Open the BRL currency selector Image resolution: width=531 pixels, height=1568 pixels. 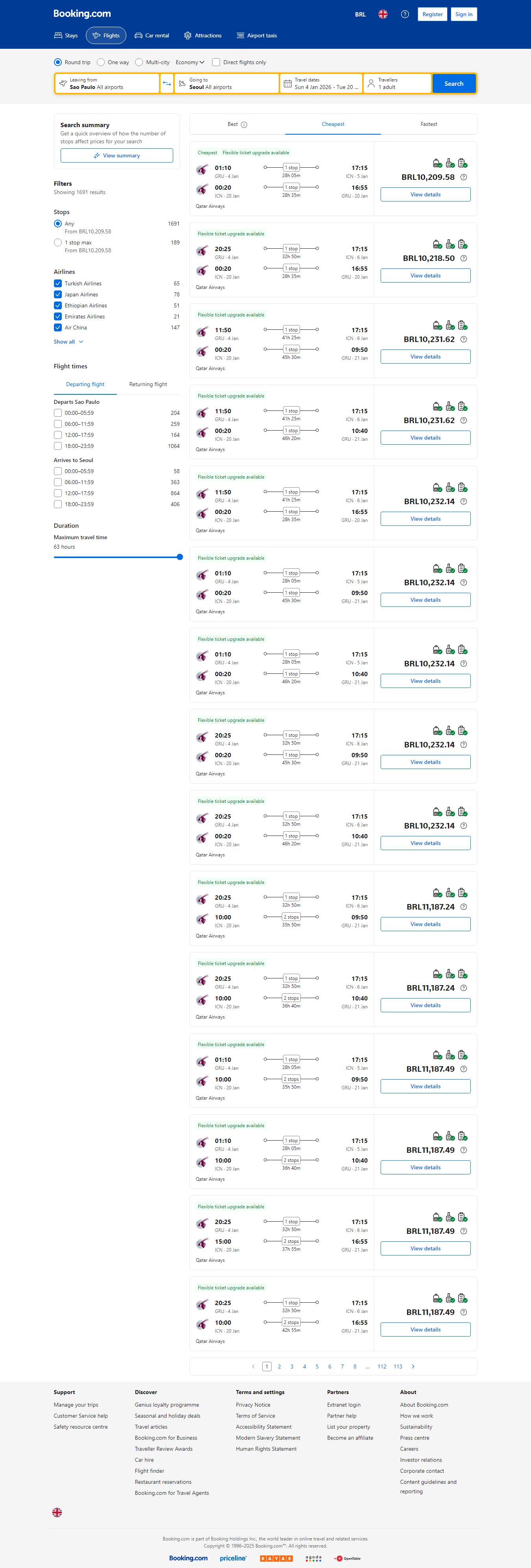(x=361, y=14)
